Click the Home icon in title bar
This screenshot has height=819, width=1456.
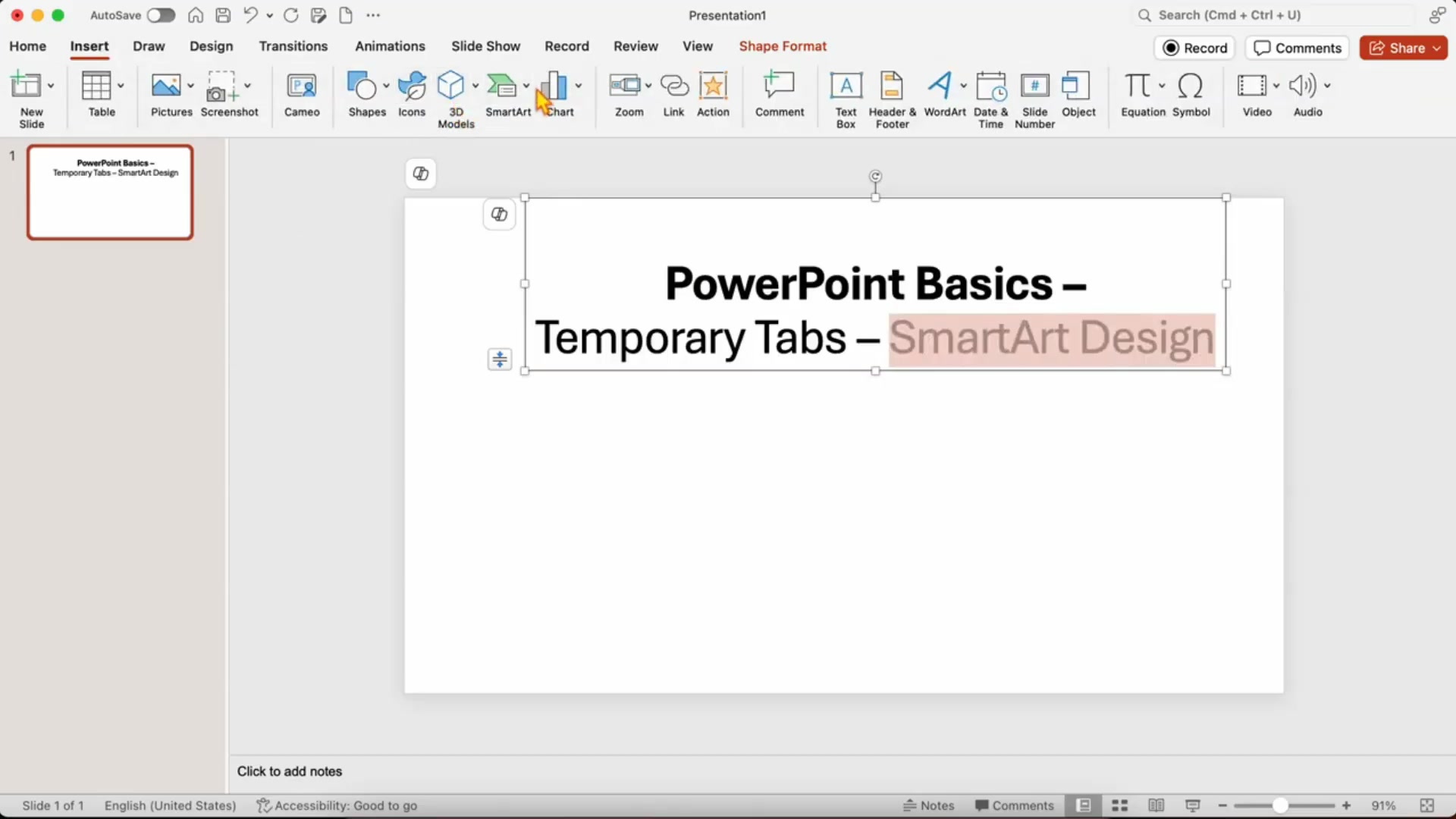point(196,15)
